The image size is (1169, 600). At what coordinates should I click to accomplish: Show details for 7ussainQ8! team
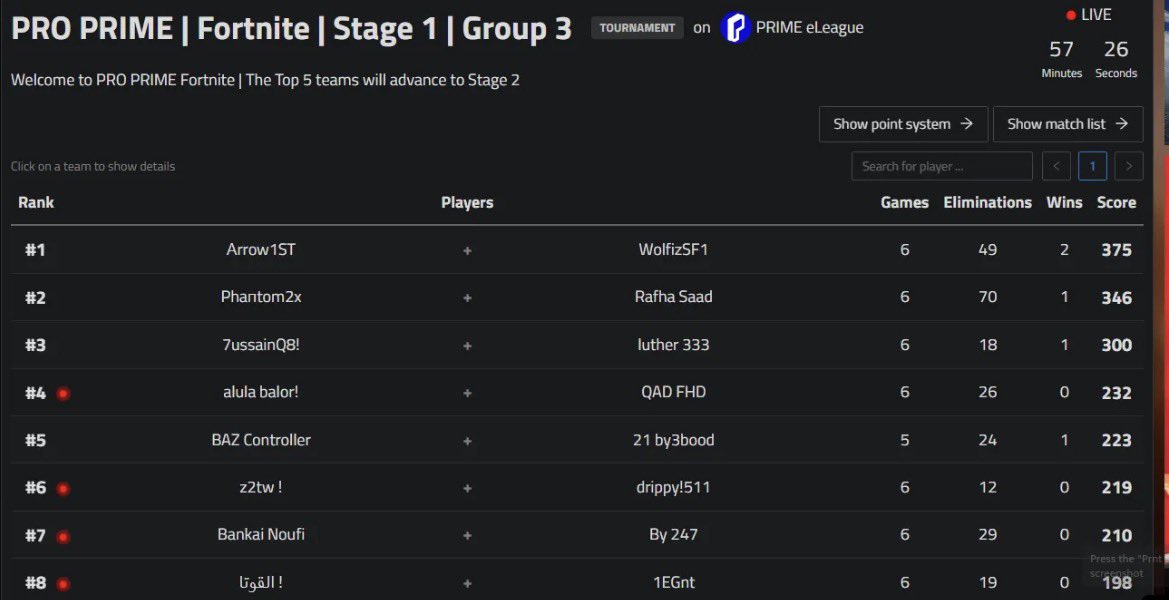click(x=577, y=345)
